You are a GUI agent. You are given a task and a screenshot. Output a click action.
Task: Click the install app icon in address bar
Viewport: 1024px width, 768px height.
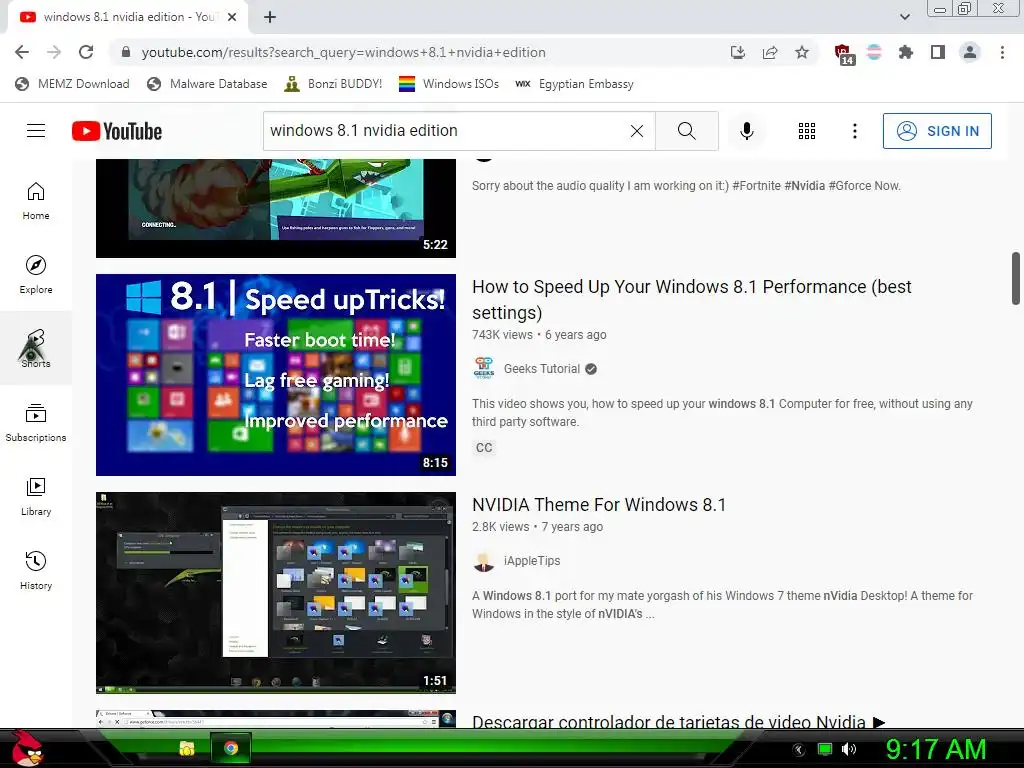737,52
